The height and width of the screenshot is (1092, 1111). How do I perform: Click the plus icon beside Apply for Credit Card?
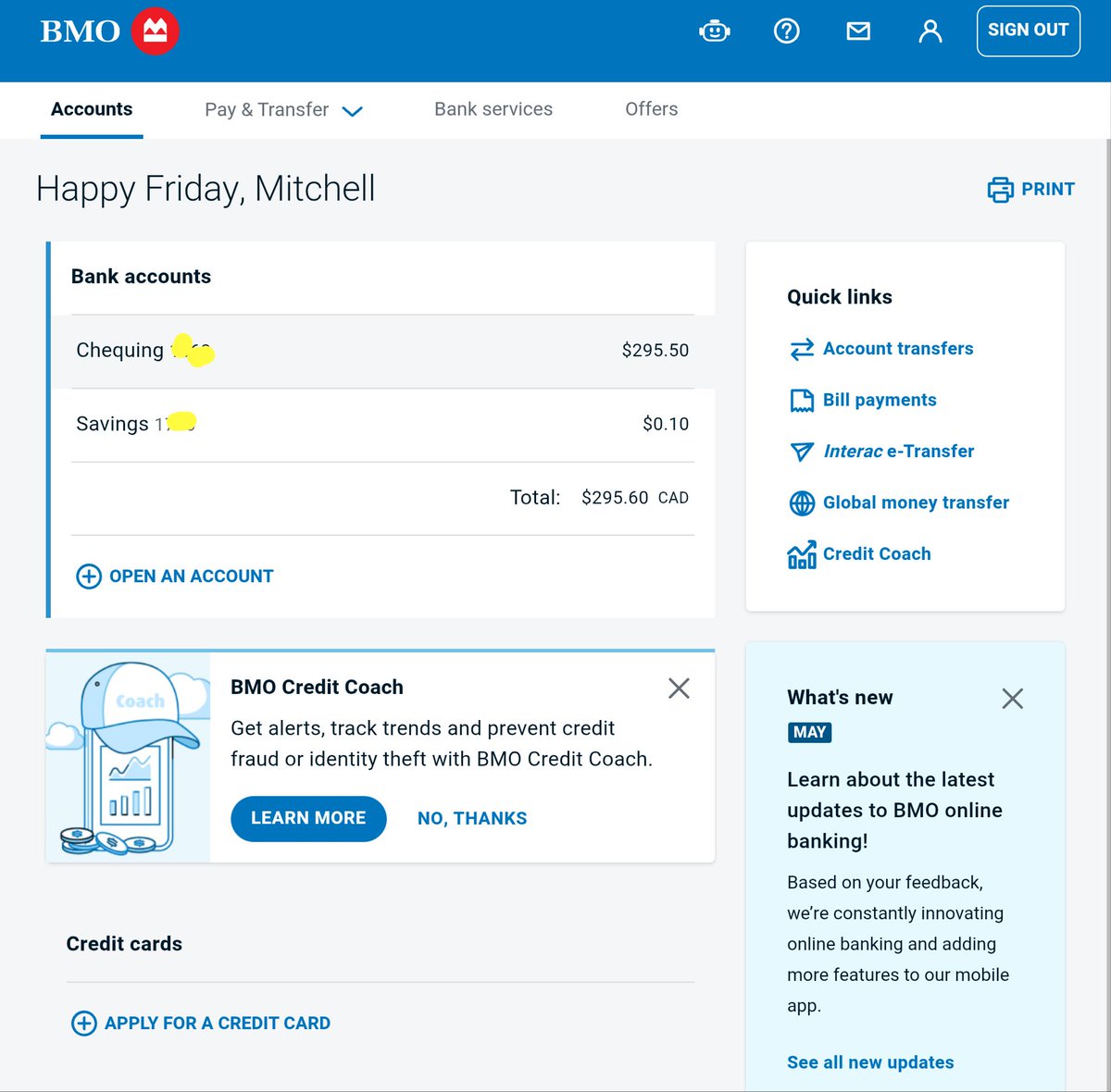[x=84, y=1024]
